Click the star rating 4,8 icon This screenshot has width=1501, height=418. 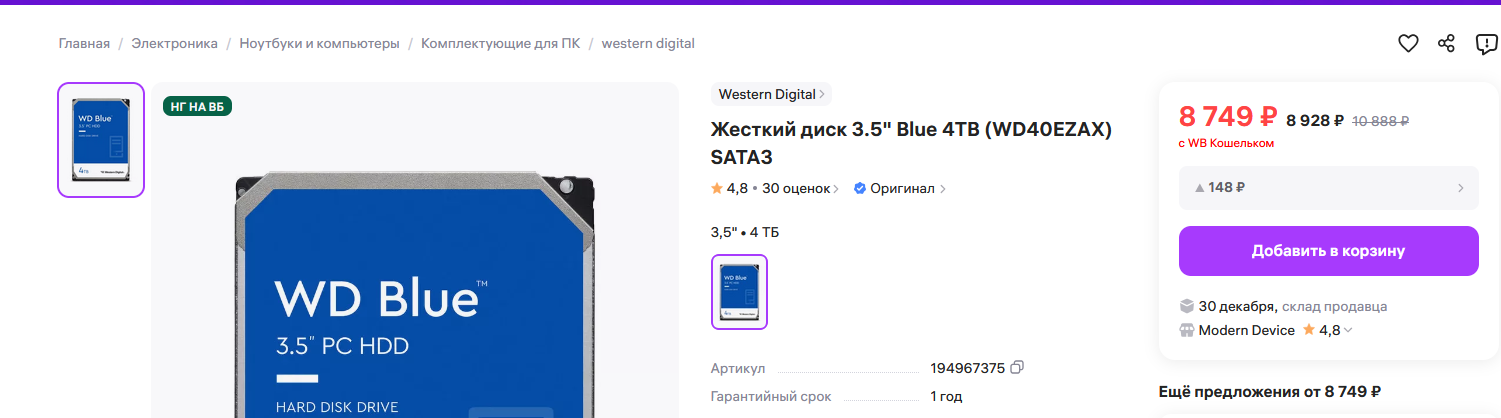click(717, 188)
